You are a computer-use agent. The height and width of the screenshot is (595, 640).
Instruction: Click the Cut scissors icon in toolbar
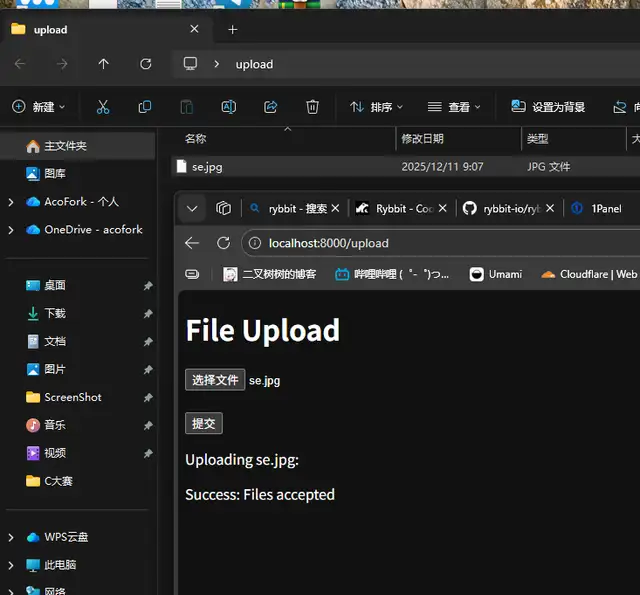103,107
